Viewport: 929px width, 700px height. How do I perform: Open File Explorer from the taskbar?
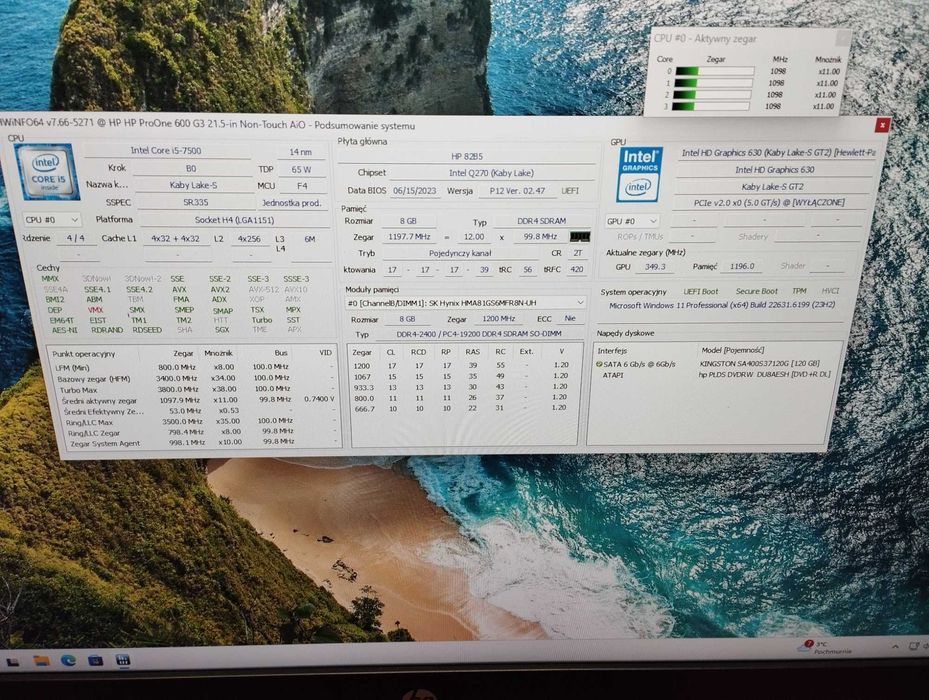(41, 660)
